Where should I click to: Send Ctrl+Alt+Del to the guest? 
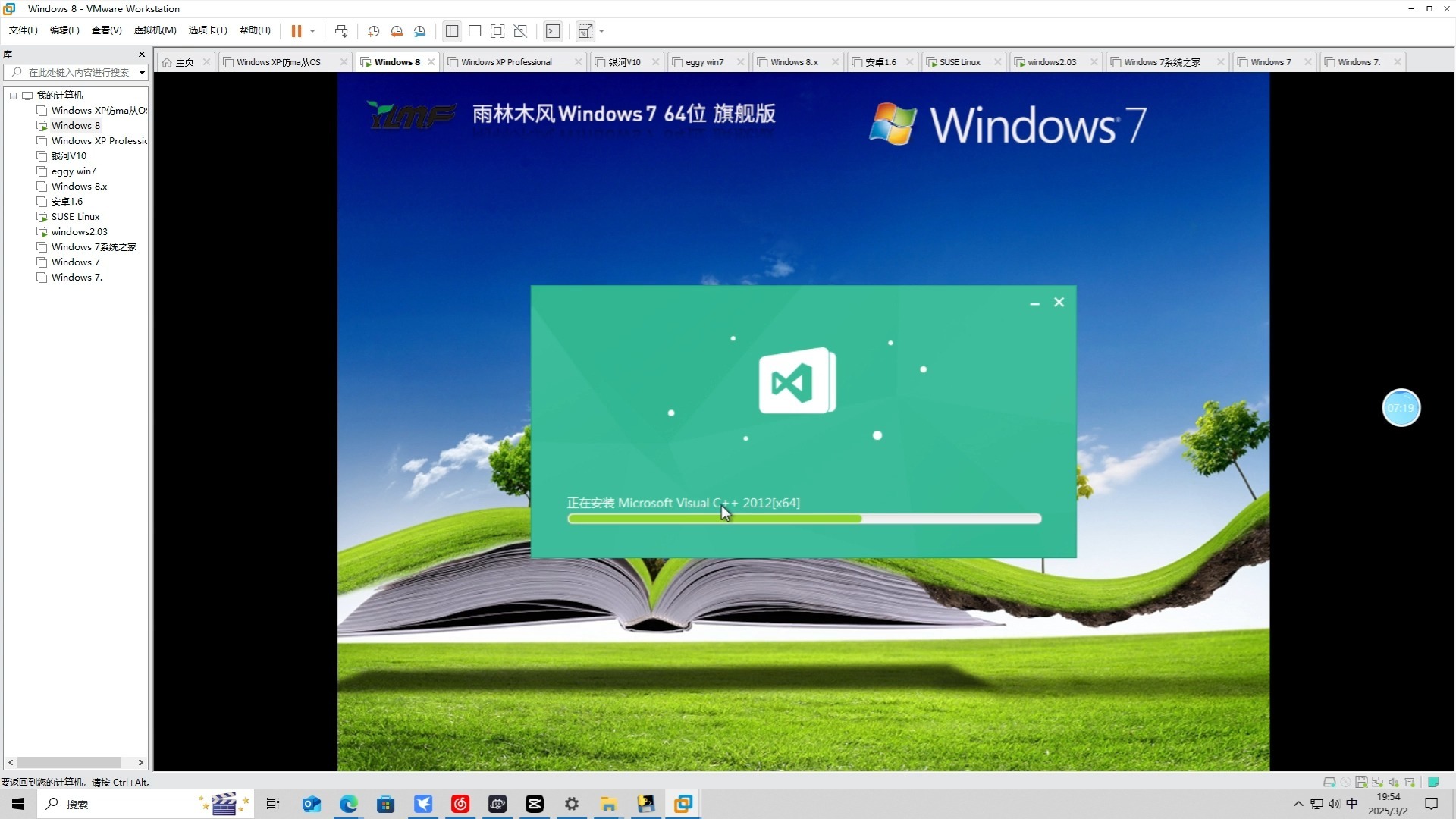click(341, 31)
